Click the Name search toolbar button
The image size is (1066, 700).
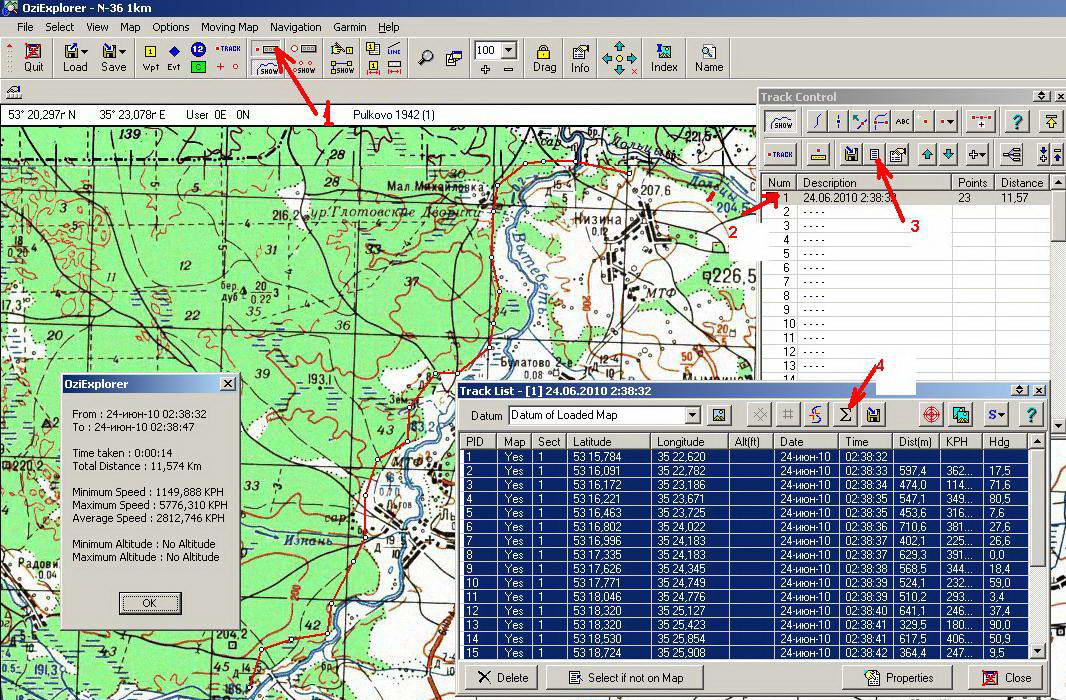pyautogui.click(x=708, y=58)
